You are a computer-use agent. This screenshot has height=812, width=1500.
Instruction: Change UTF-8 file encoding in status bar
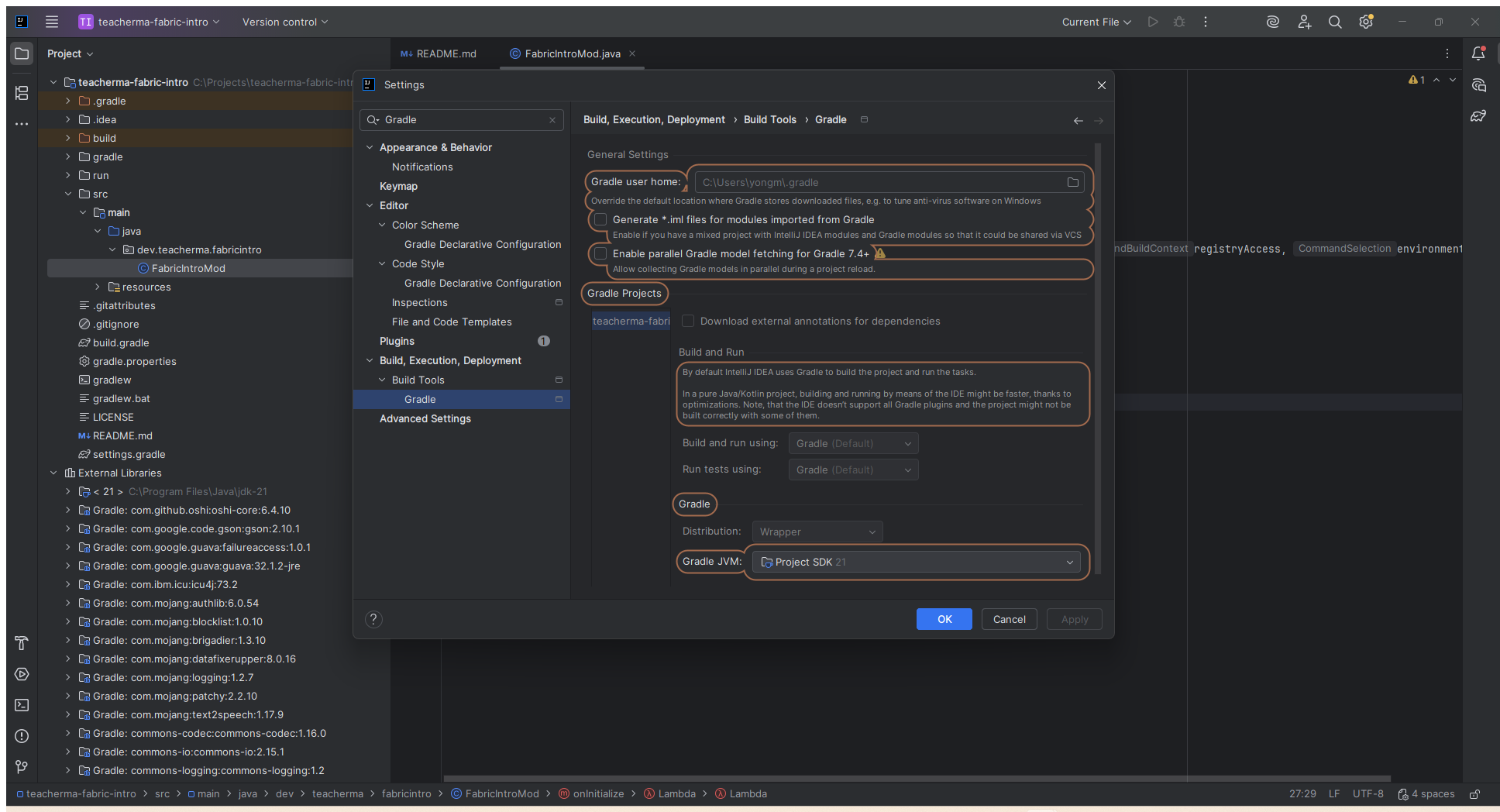coord(1368,793)
